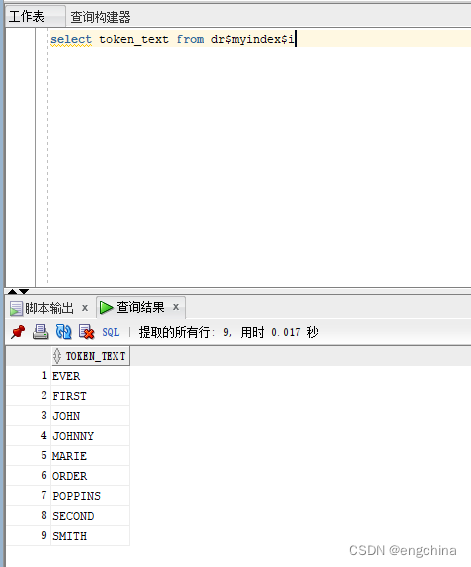Click the delete row icon with red X
471x567 pixels.
pos(86,332)
